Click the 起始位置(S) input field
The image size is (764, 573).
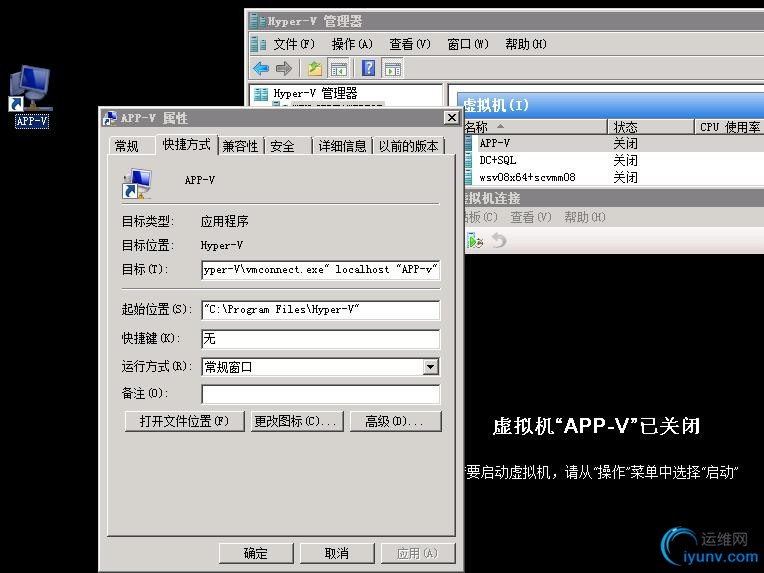point(321,310)
